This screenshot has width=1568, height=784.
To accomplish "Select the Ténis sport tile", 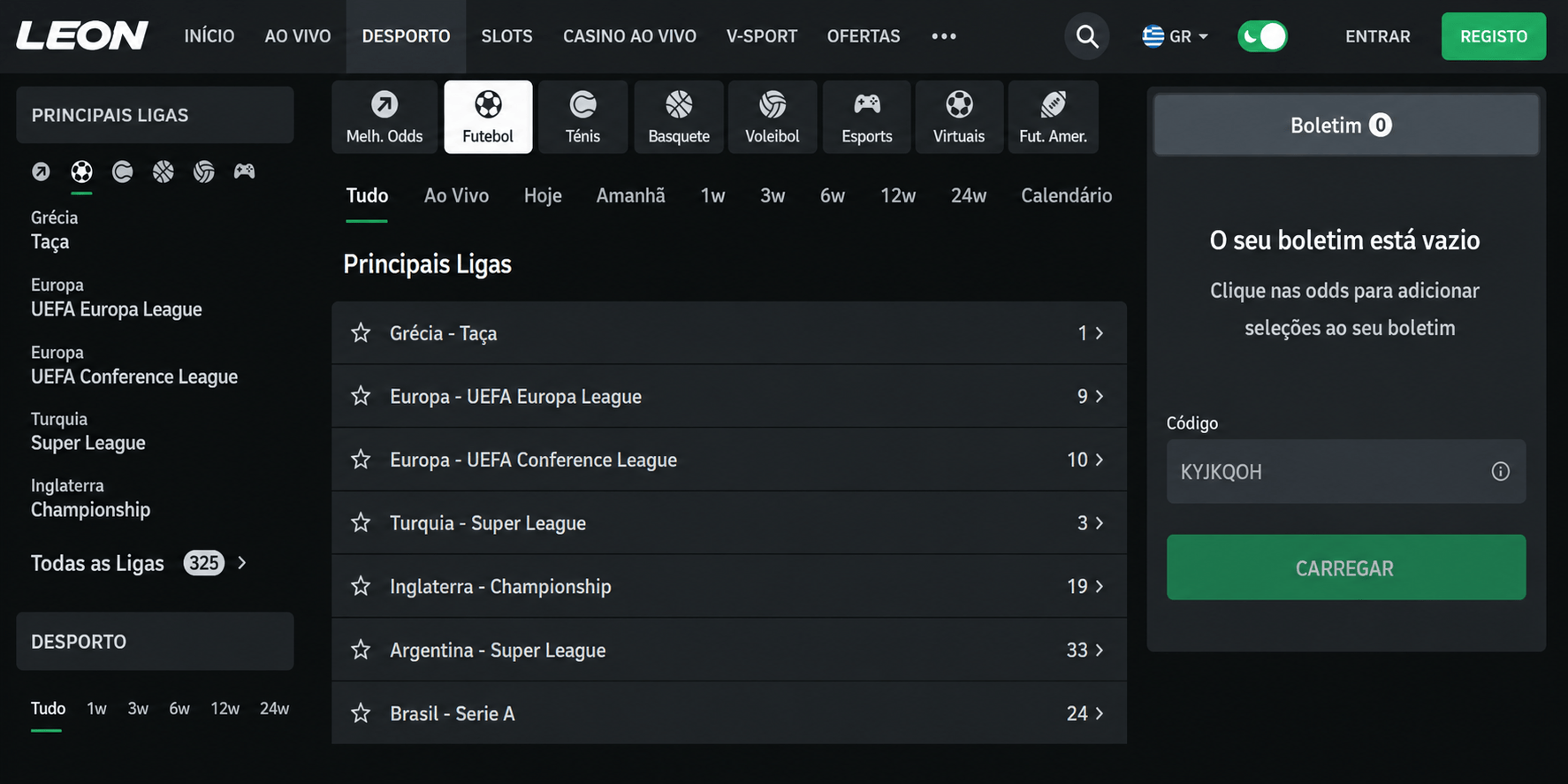I will [x=582, y=117].
